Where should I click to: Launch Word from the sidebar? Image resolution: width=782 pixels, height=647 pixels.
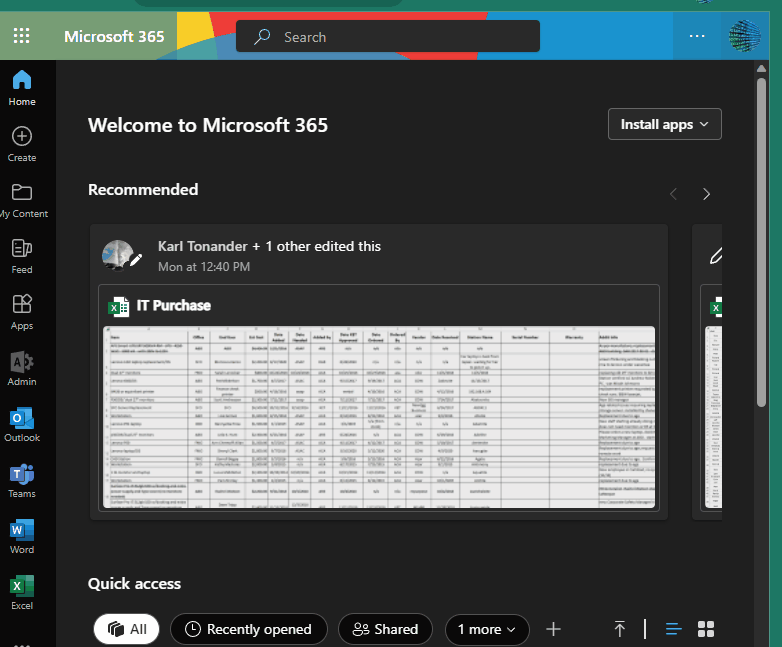22,536
